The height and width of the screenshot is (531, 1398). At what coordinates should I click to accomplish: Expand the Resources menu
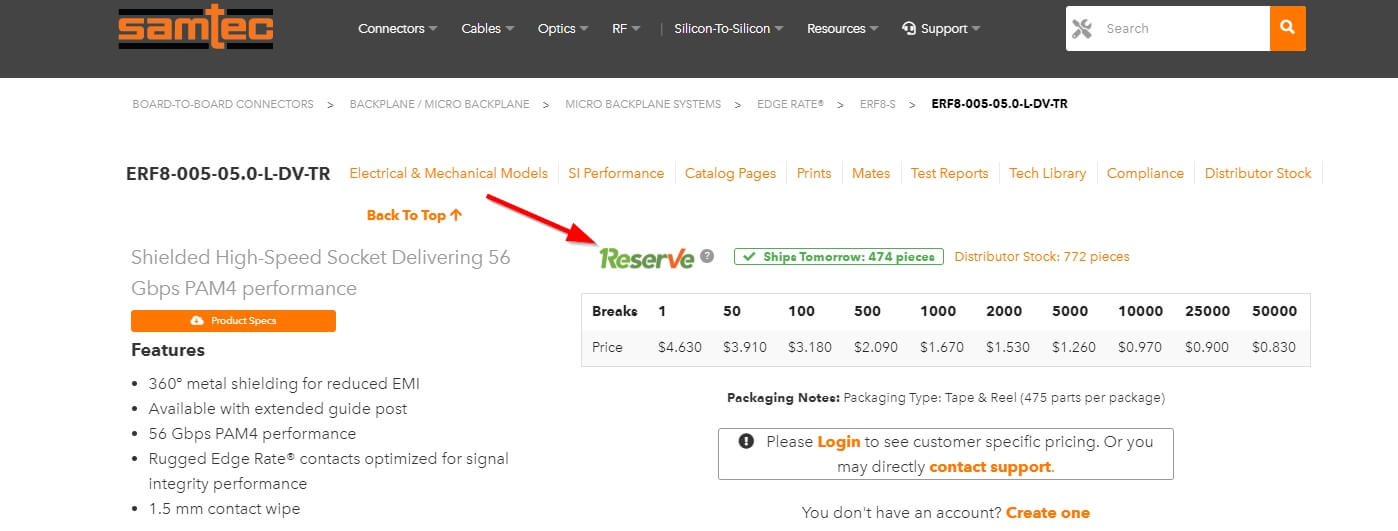843,28
